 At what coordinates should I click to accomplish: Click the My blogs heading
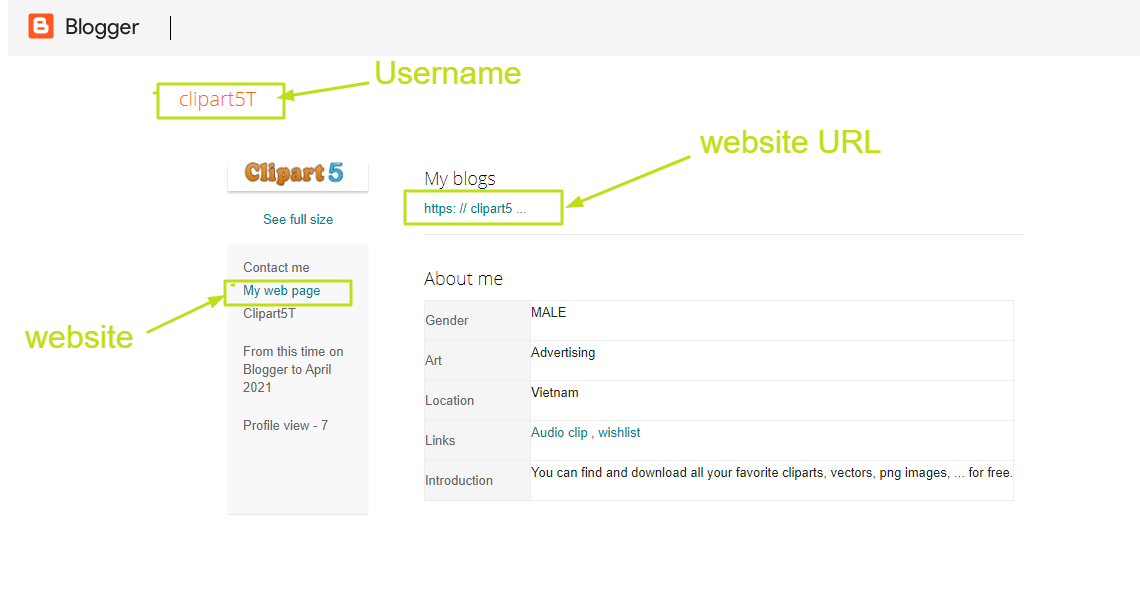coord(460,179)
